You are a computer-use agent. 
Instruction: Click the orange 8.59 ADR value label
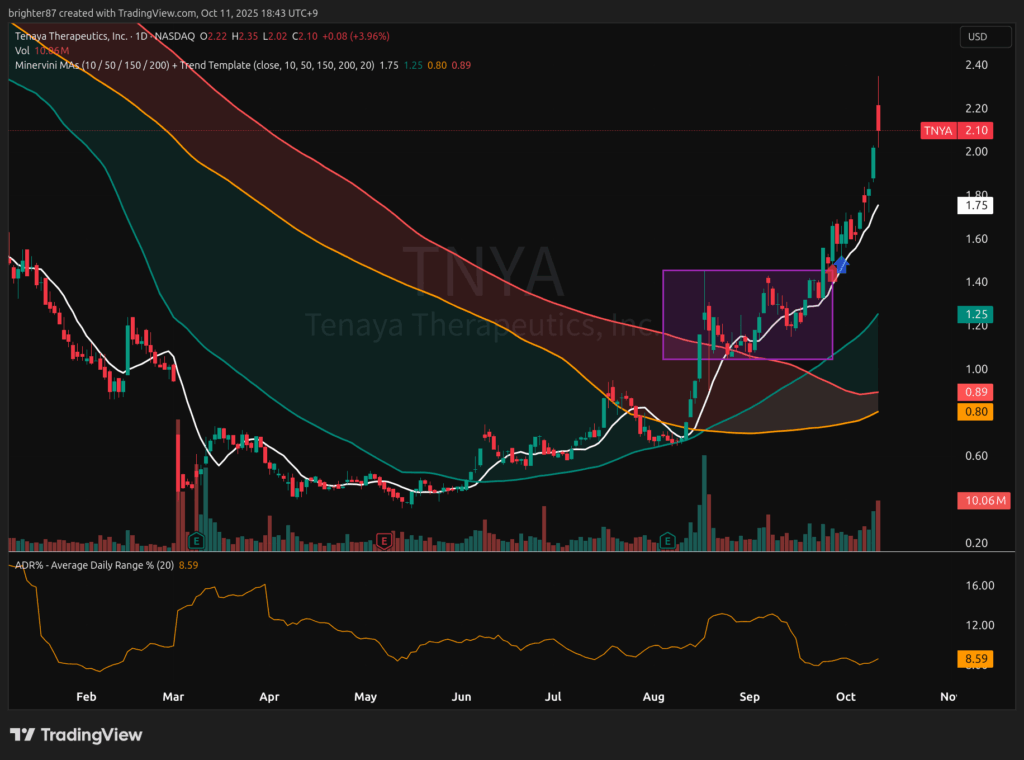(x=975, y=659)
